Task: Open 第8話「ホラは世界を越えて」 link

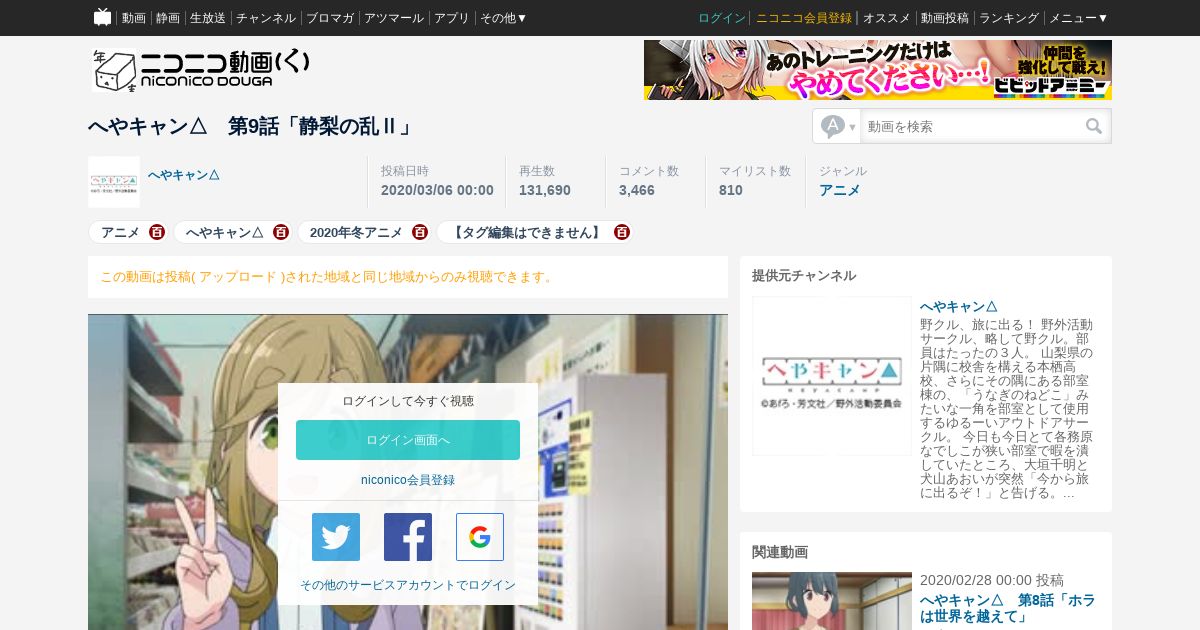Action: (1007, 608)
